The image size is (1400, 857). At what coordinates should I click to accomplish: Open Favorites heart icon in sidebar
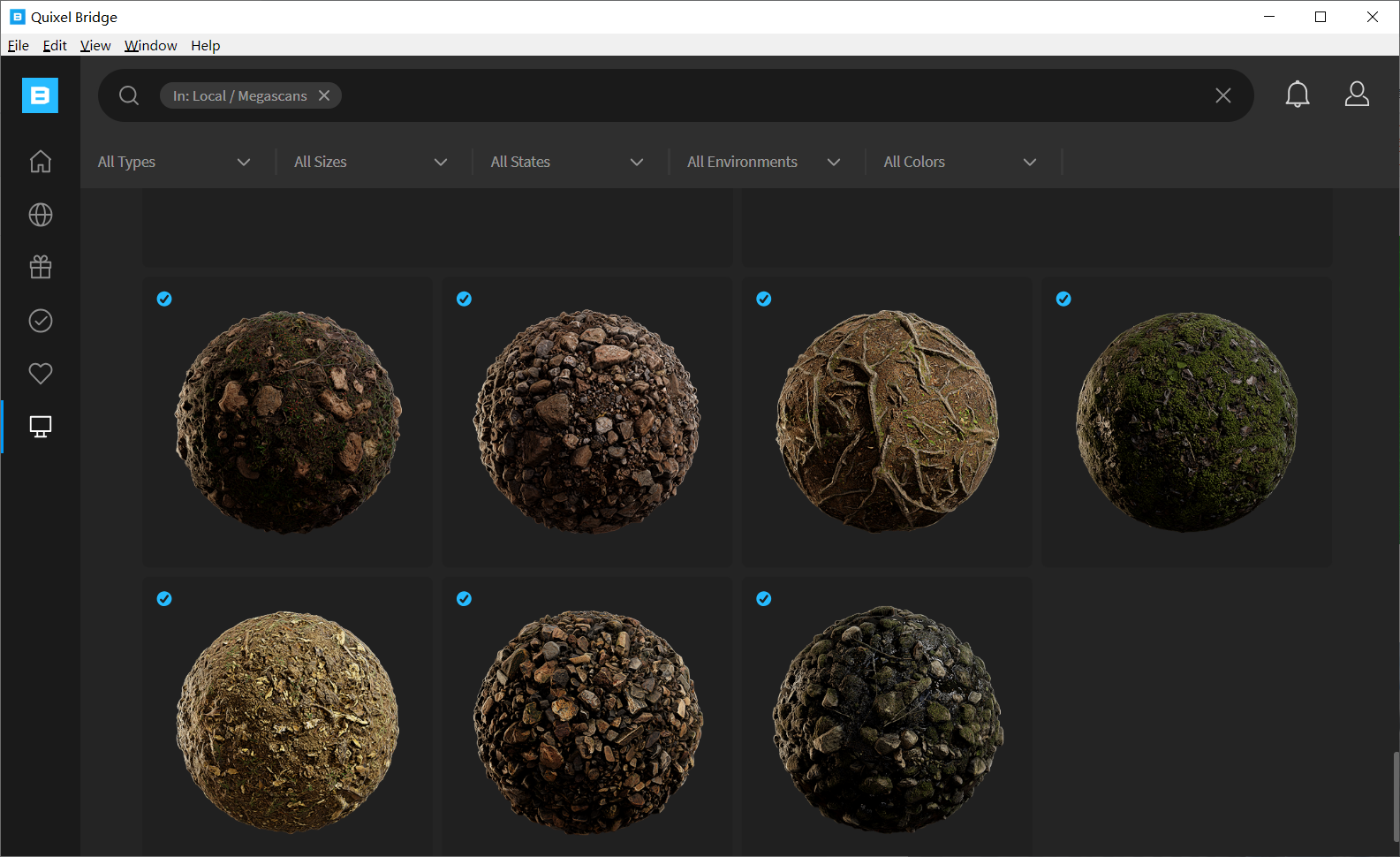41,374
